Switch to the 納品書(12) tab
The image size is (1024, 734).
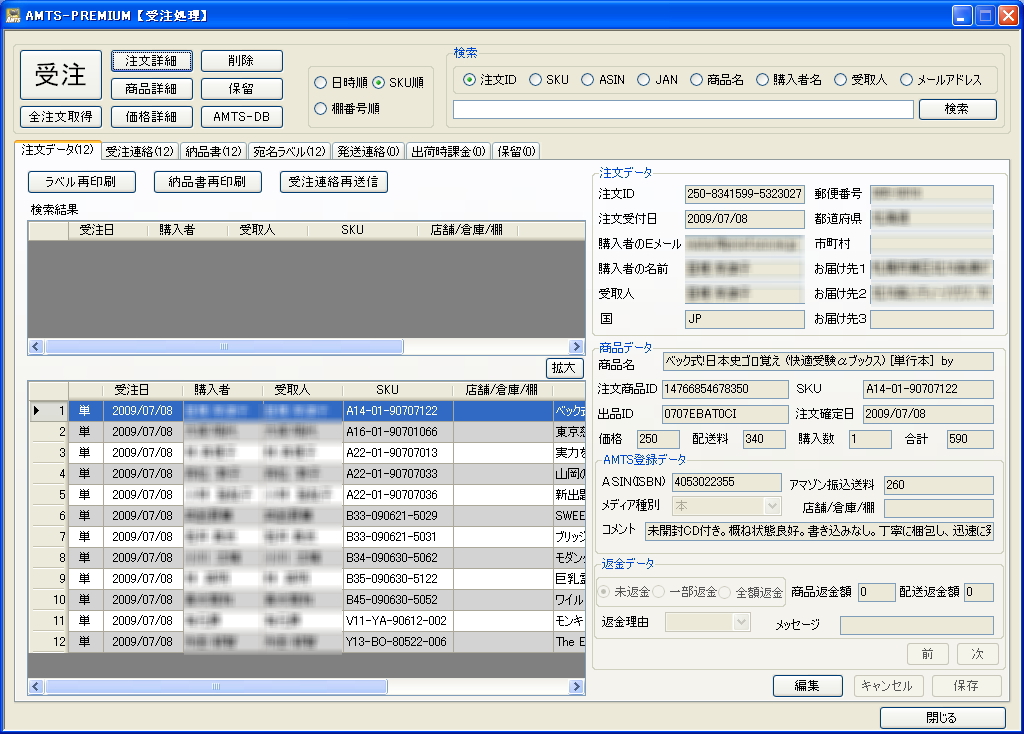pos(214,152)
